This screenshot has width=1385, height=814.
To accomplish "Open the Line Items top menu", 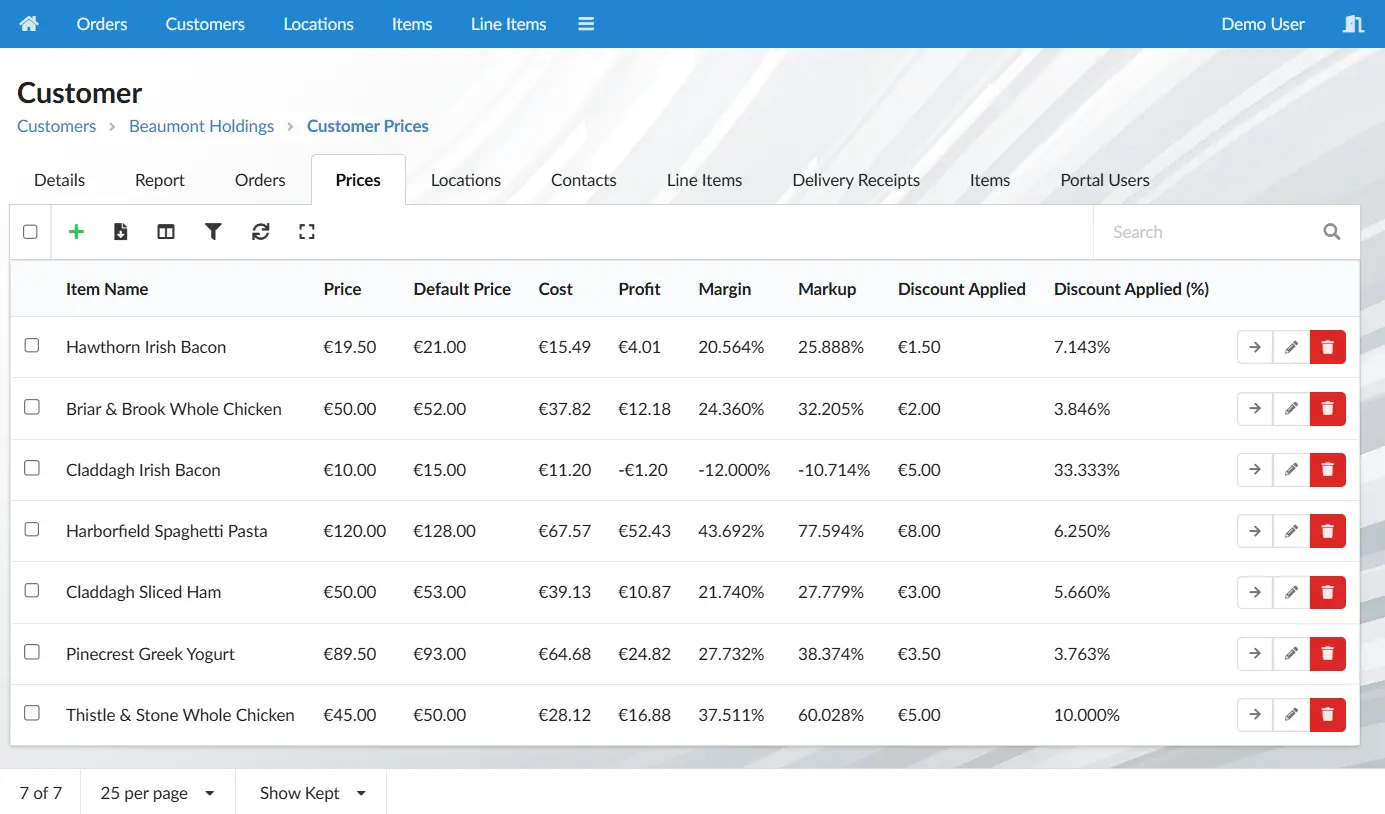I will 509,24.
